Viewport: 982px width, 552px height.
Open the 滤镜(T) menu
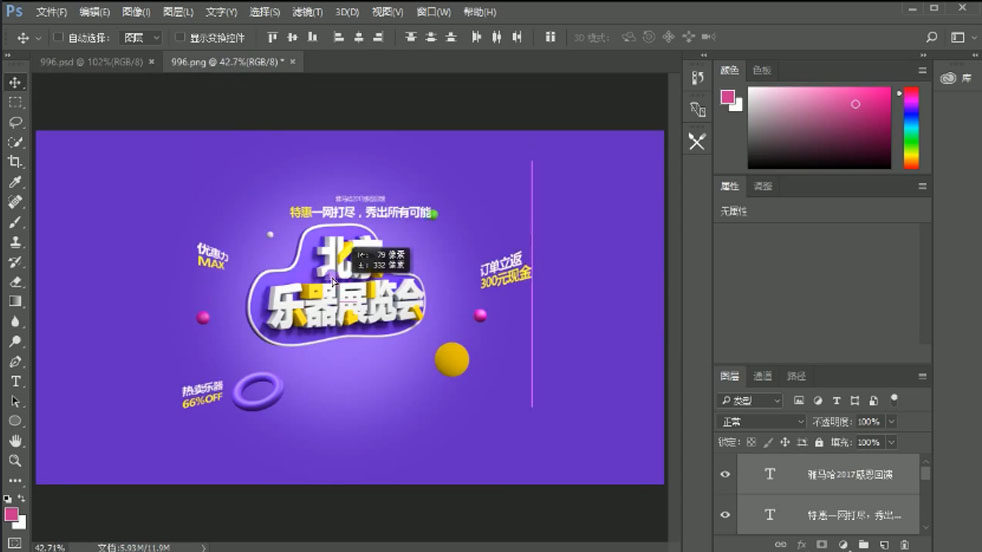[308, 12]
